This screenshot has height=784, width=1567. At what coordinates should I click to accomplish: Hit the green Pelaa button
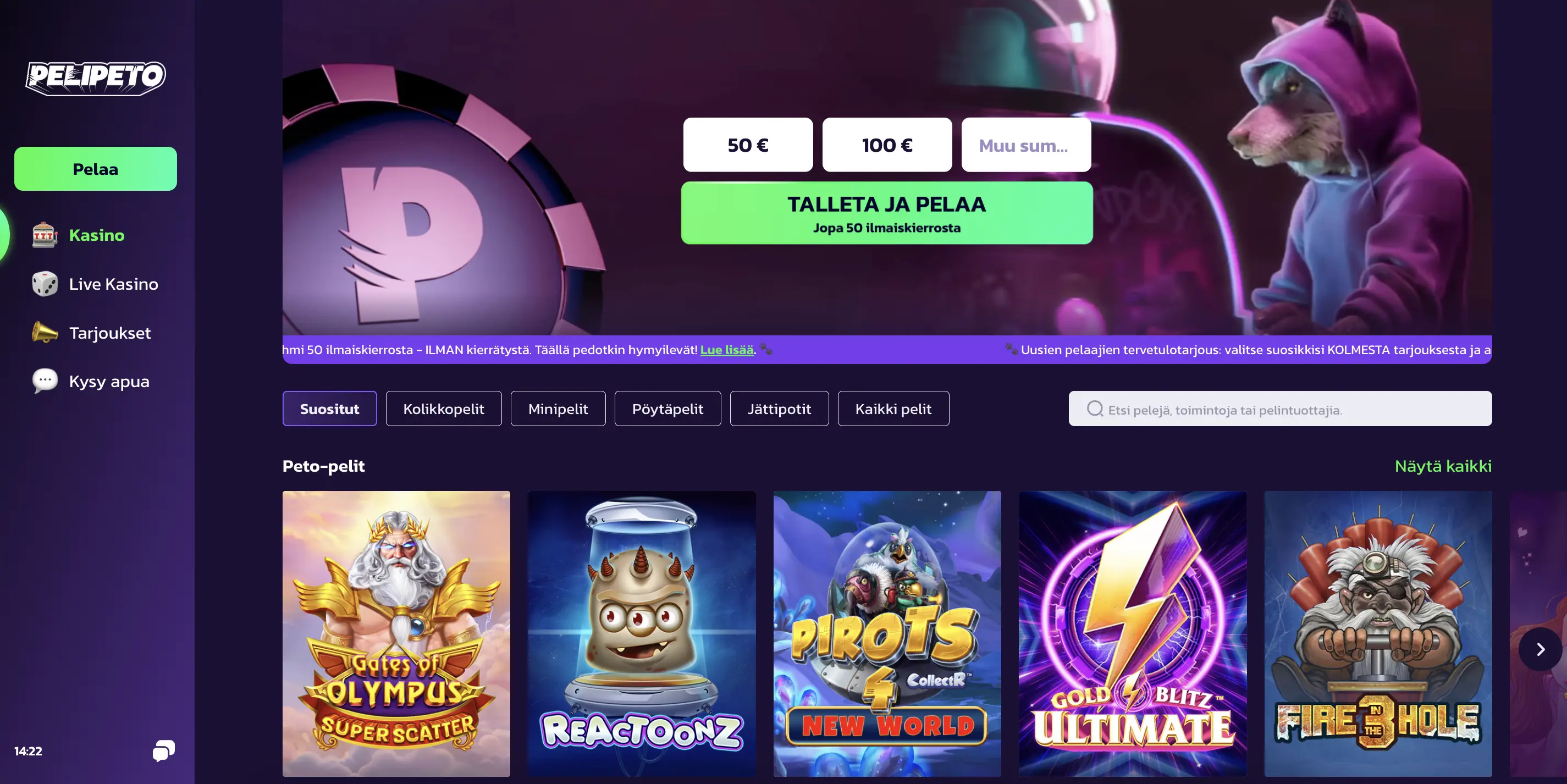click(x=96, y=169)
